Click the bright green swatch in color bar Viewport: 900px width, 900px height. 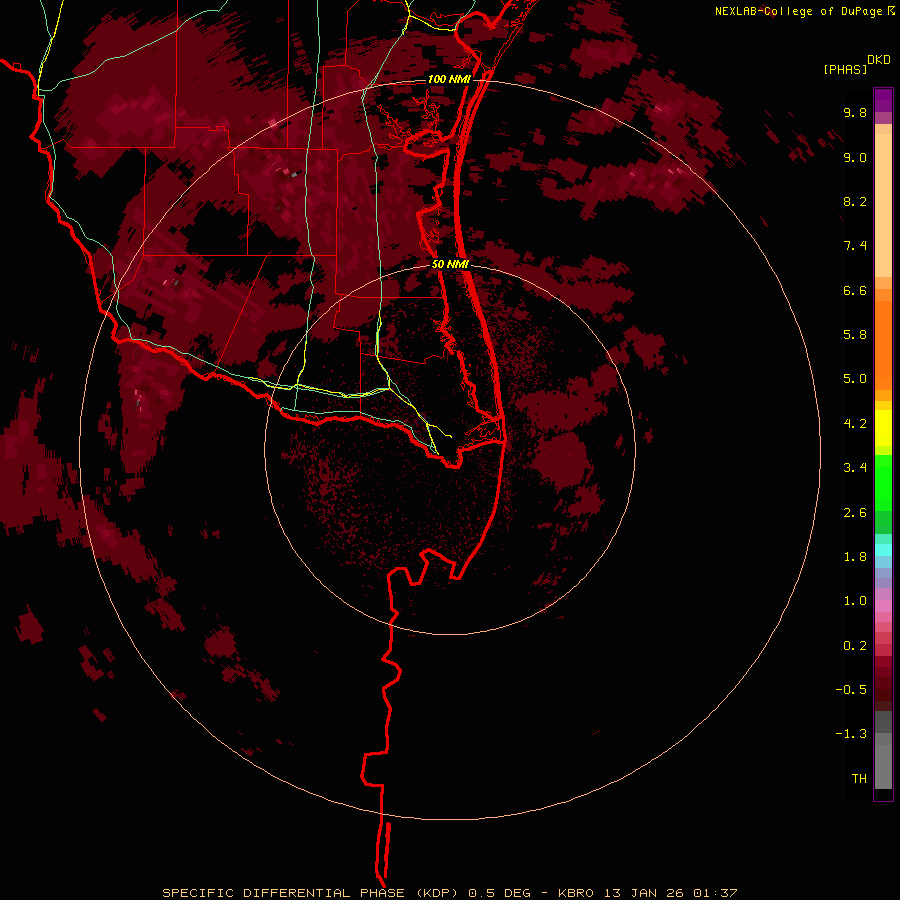[883, 483]
